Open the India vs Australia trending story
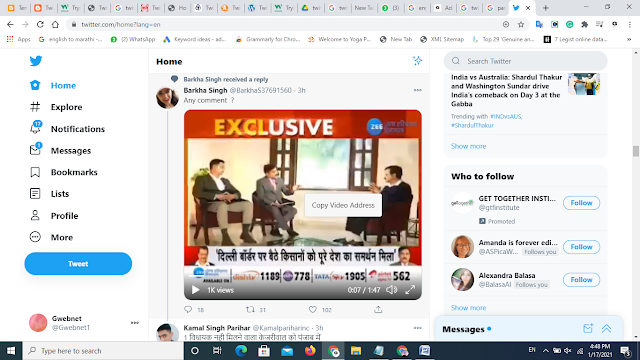 point(507,91)
